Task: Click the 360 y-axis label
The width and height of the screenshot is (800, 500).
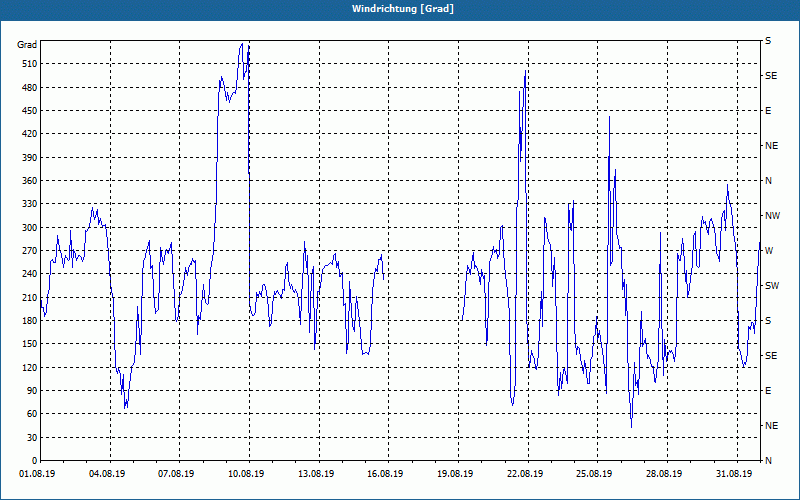Action: point(30,181)
